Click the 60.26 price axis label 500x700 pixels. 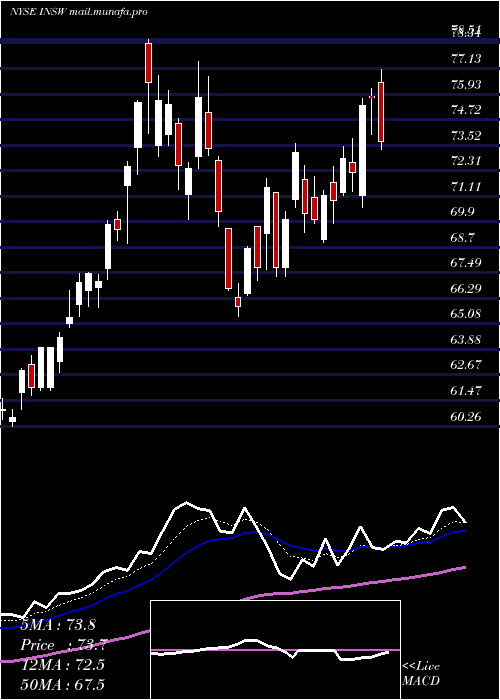[466, 417]
